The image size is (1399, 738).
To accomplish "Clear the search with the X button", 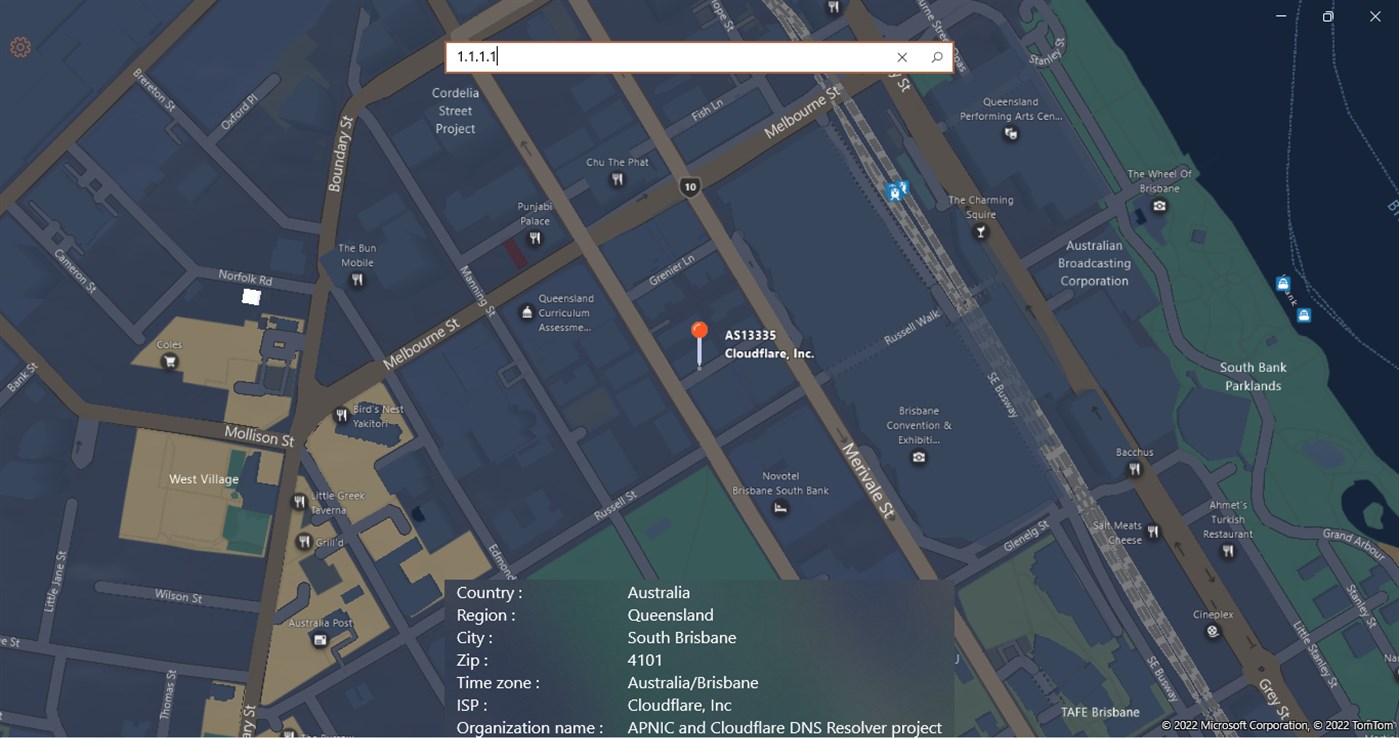I will click(901, 57).
